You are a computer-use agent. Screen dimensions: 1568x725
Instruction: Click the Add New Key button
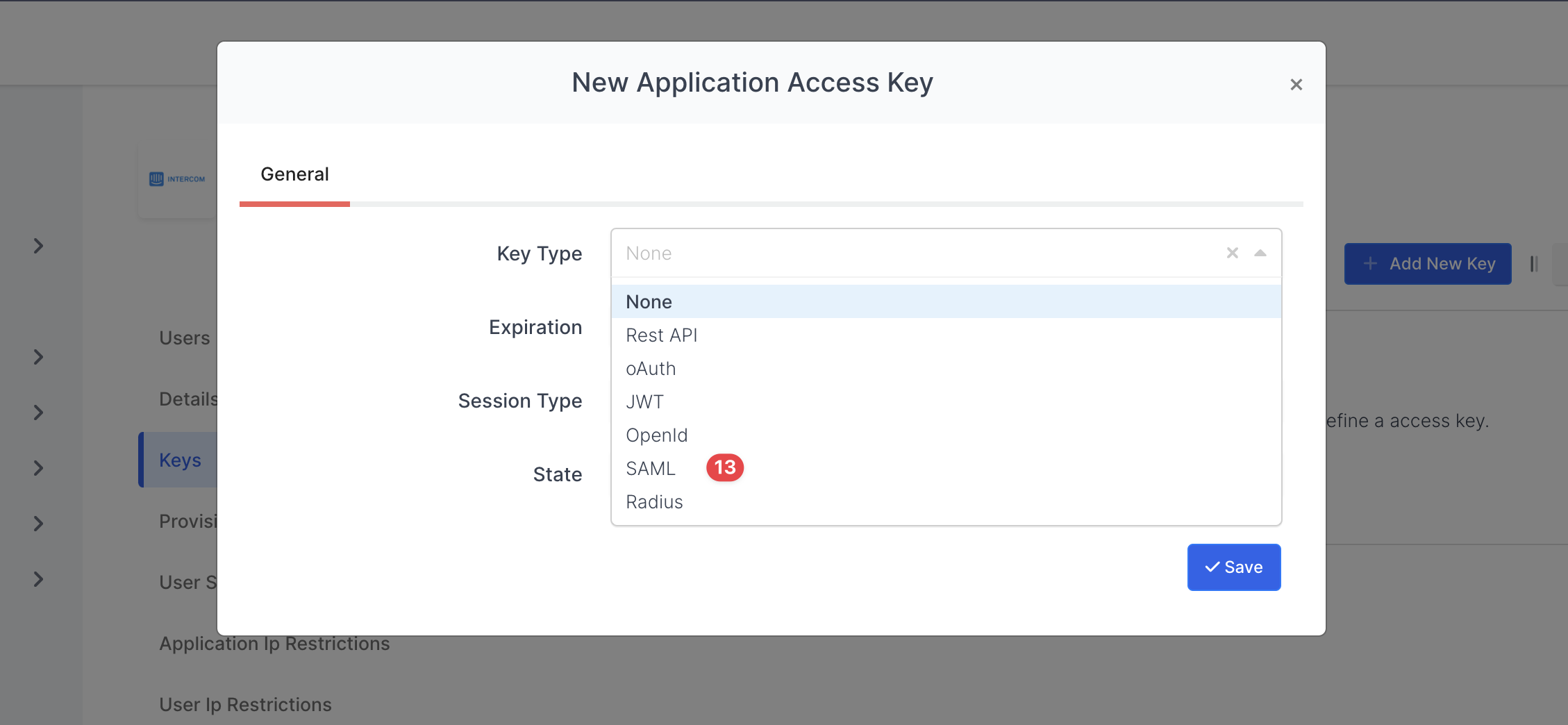1427,264
